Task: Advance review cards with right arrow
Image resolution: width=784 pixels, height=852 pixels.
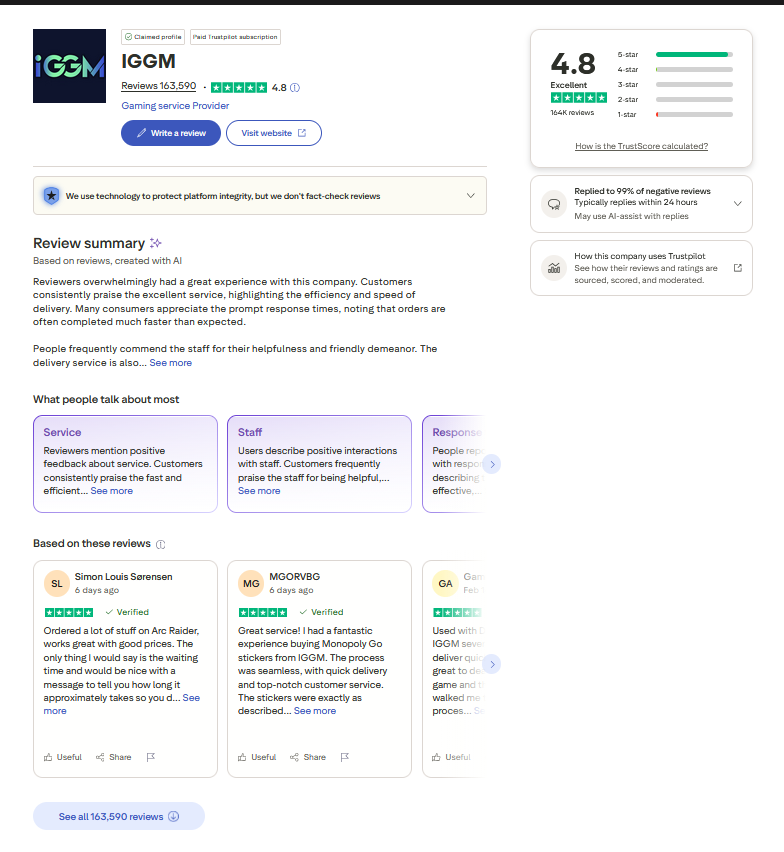Action: (x=492, y=664)
